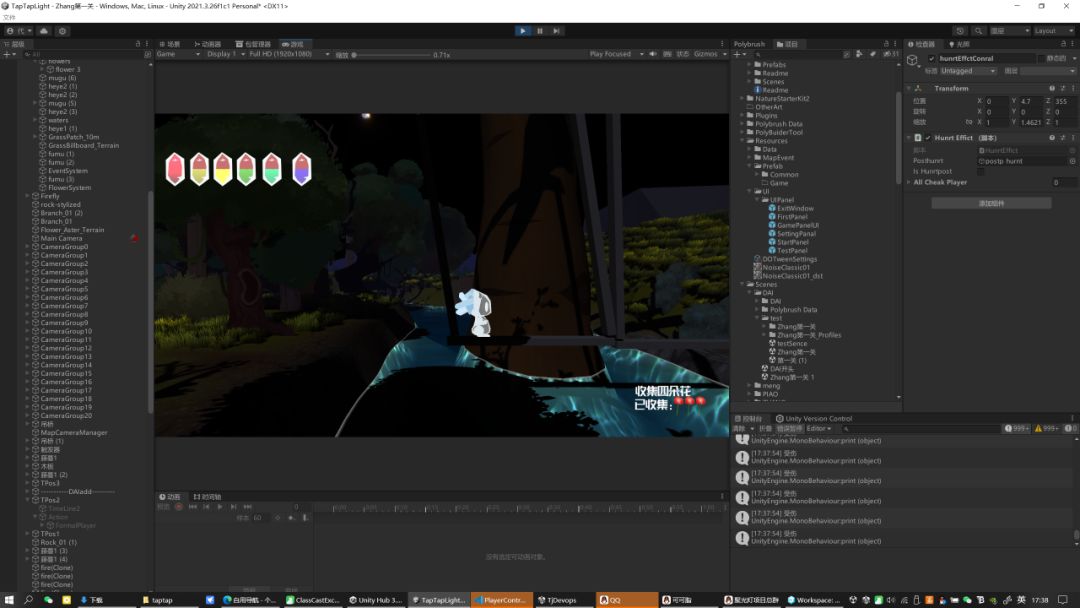Click the Windows Start button
Viewport: 1080px width, 608px height.
click(x=8, y=600)
